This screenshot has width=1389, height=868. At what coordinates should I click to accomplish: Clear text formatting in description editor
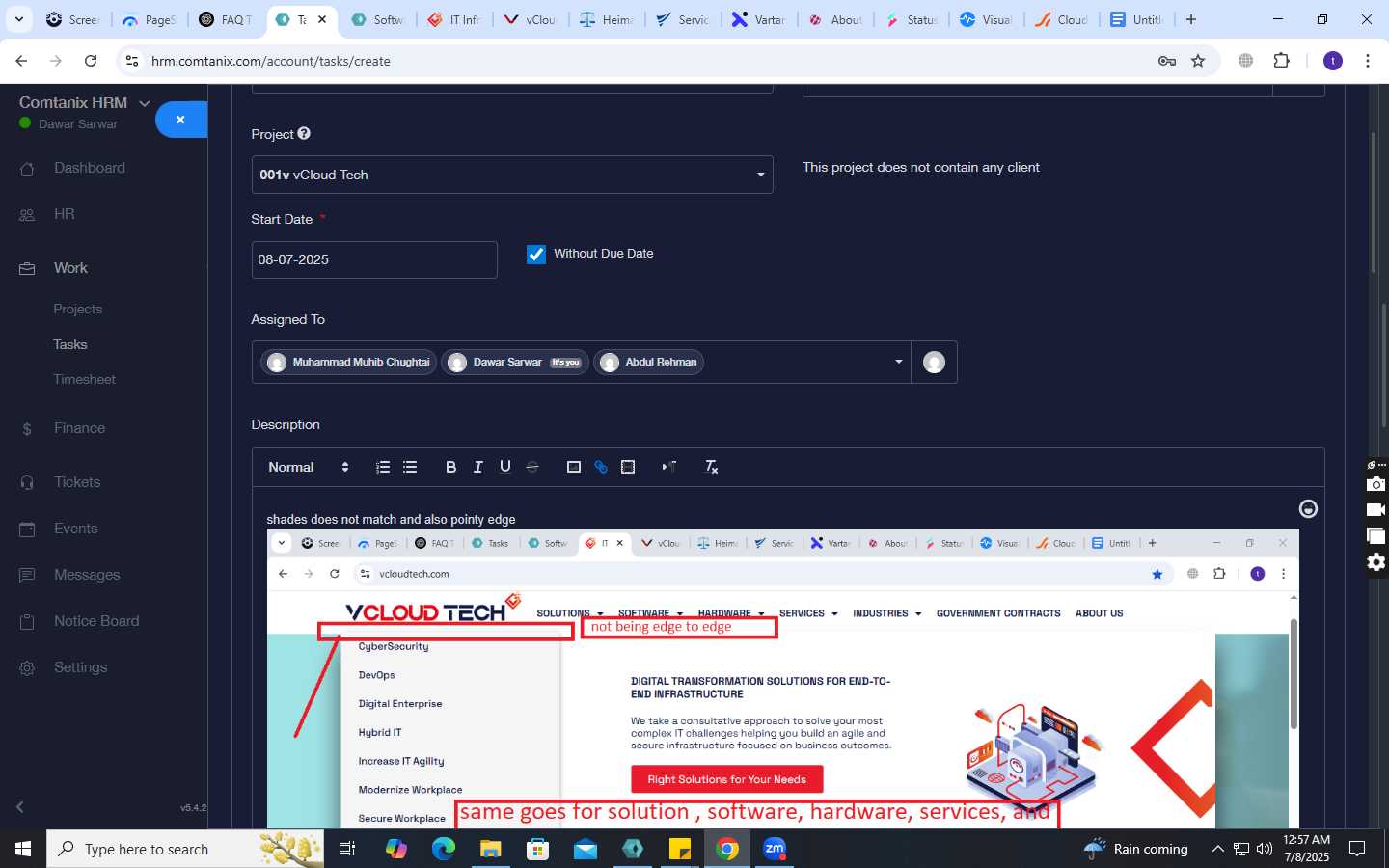[711, 467]
